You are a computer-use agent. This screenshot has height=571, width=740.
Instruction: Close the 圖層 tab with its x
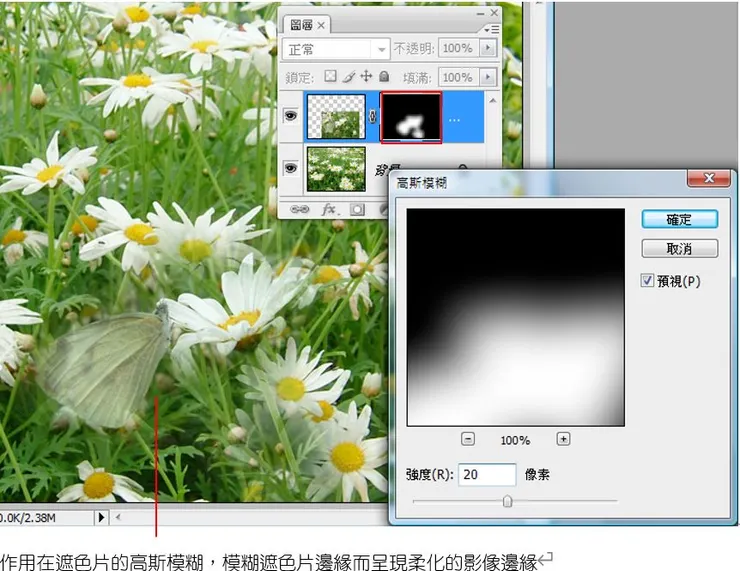[321, 25]
